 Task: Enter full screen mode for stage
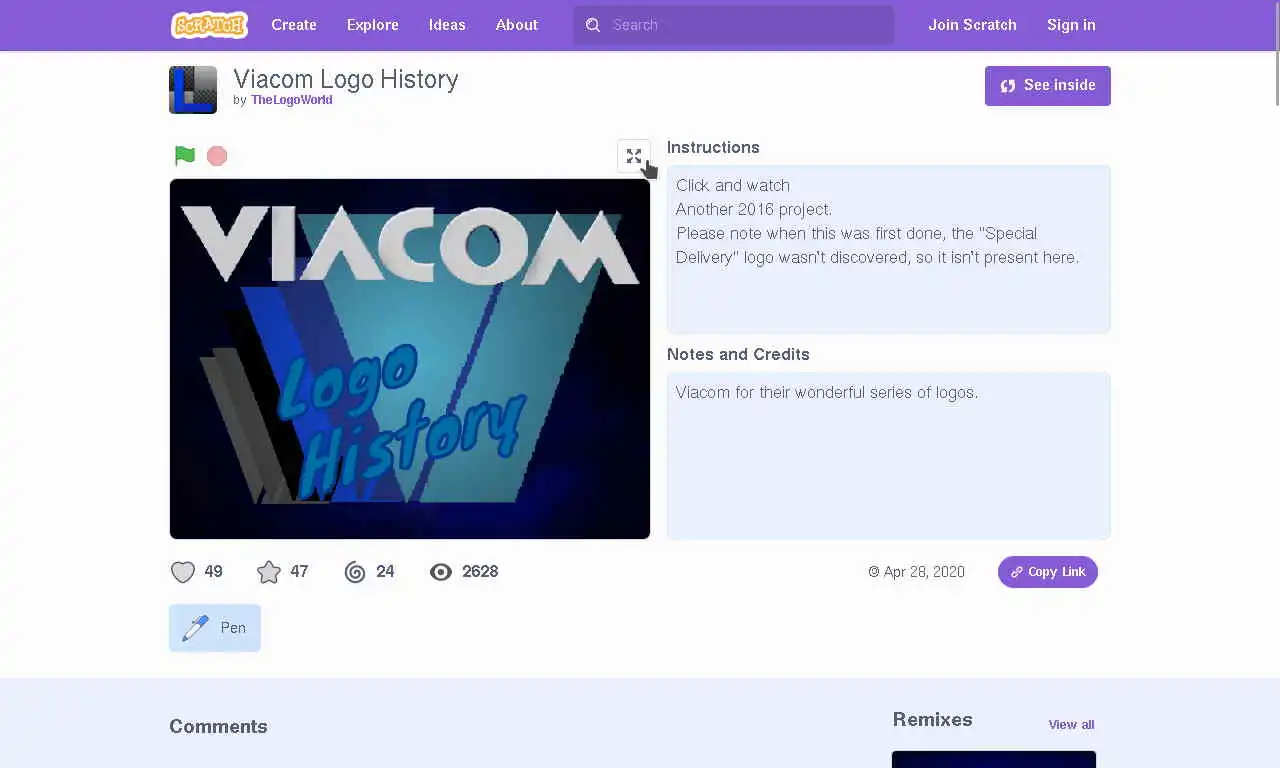[x=634, y=156]
